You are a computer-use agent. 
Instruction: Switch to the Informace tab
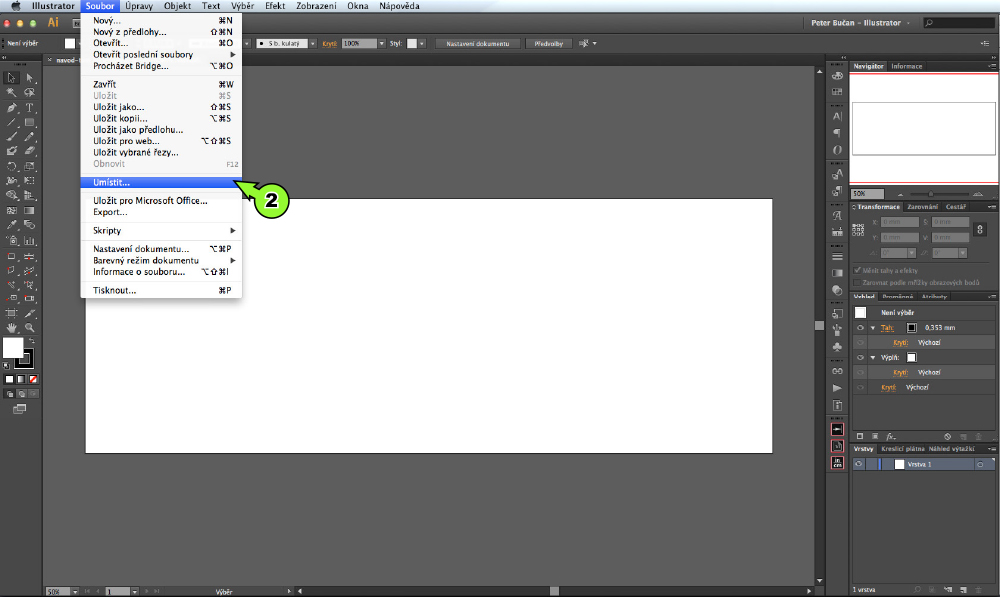tap(906, 66)
